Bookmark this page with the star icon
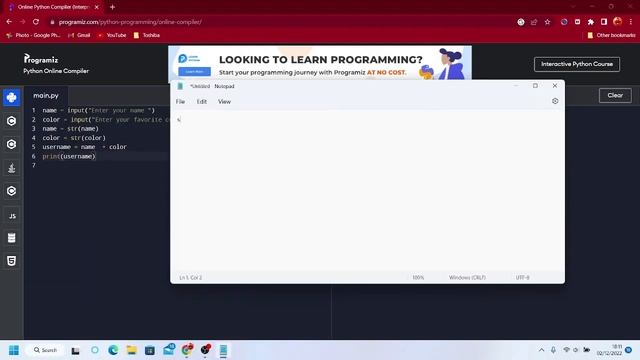 click(x=547, y=22)
